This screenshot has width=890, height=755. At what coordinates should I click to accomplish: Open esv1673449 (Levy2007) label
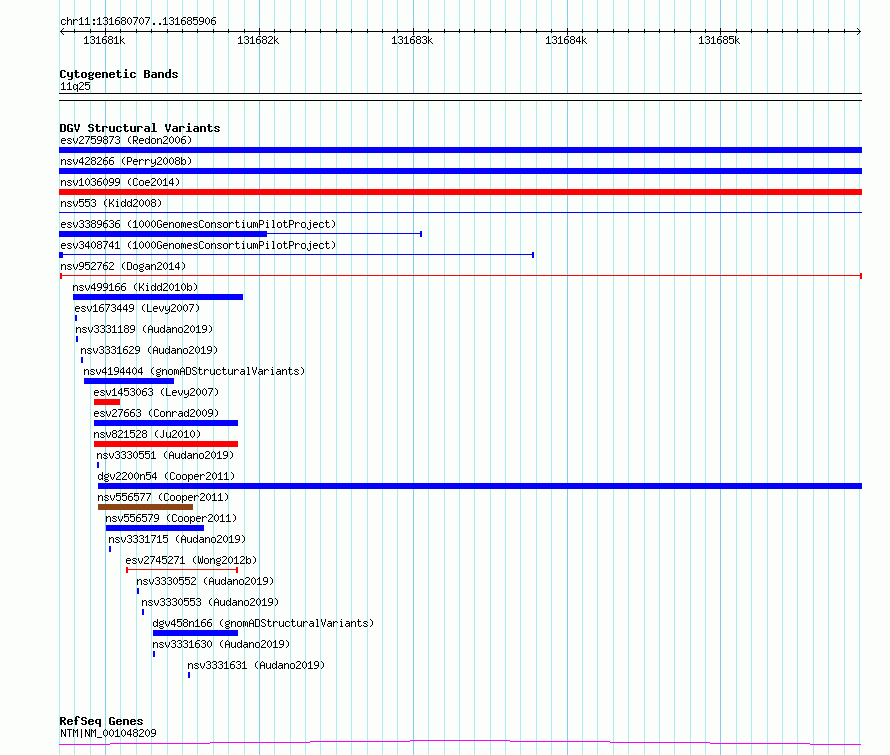[x=137, y=308]
